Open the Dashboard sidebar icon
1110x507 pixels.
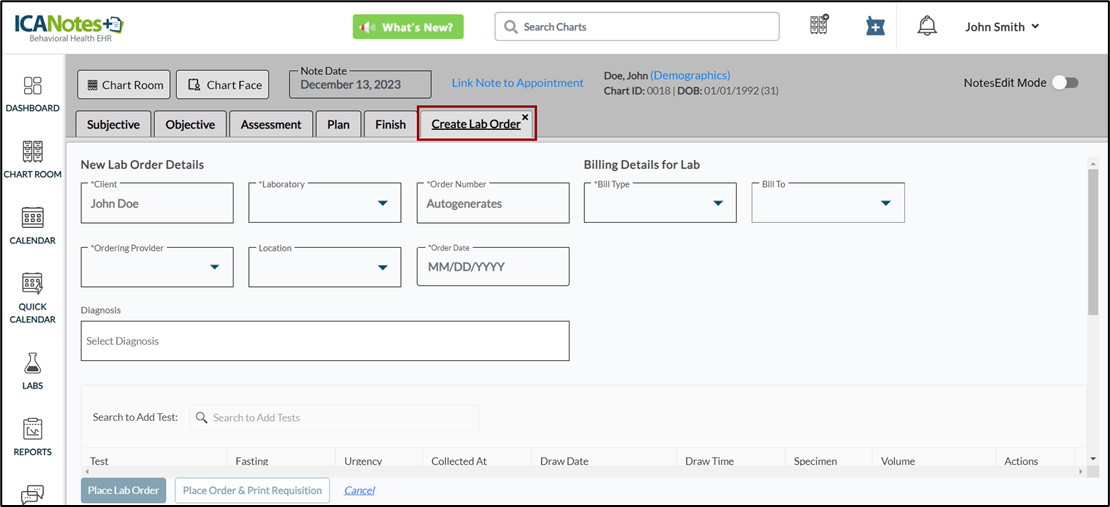(x=33, y=88)
